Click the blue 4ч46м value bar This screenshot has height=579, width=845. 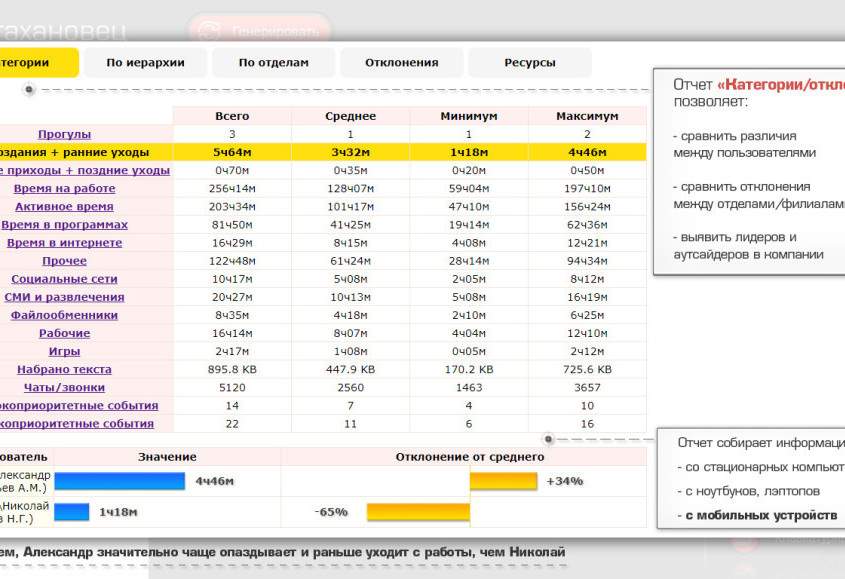coord(120,481)
